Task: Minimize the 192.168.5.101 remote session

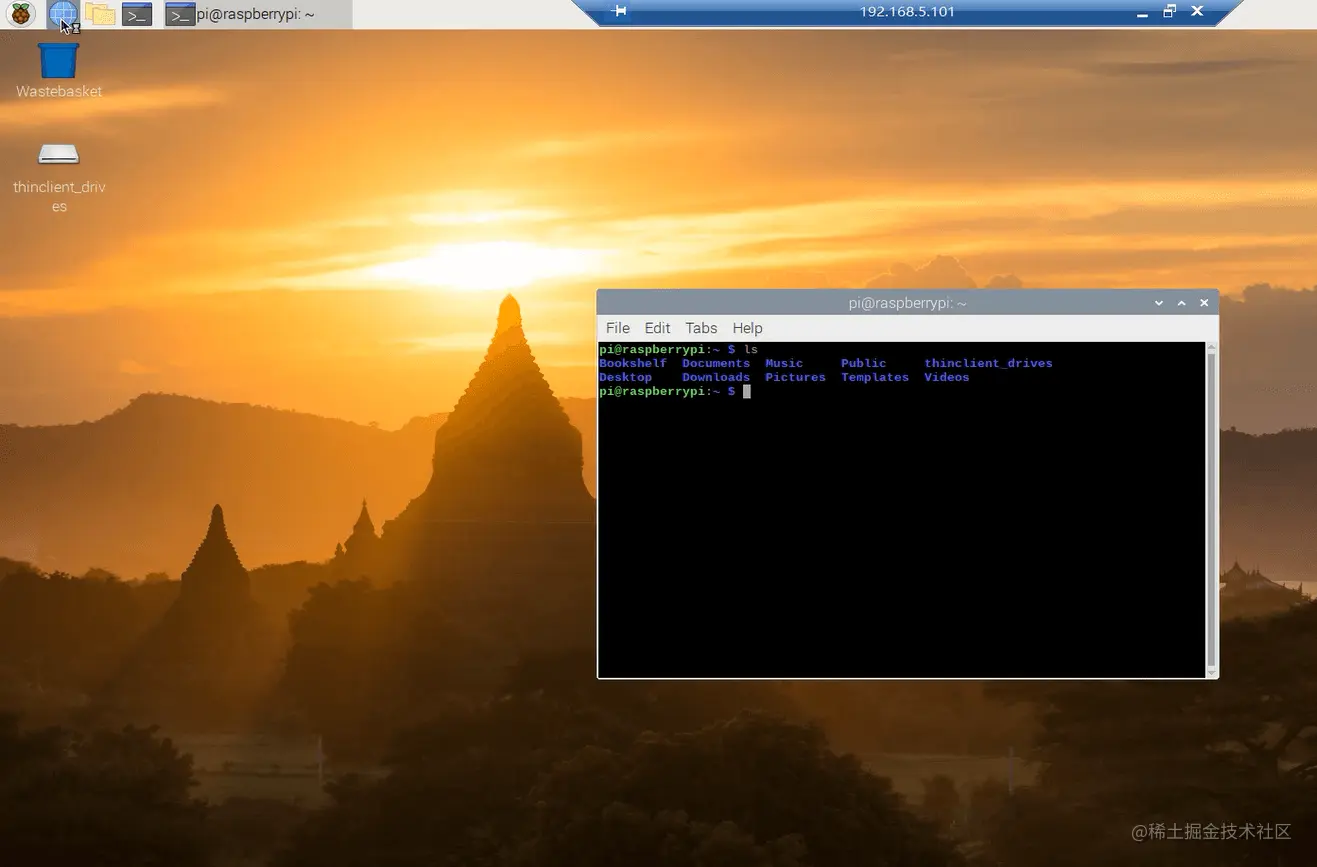Action: (x=1143, y=13)
